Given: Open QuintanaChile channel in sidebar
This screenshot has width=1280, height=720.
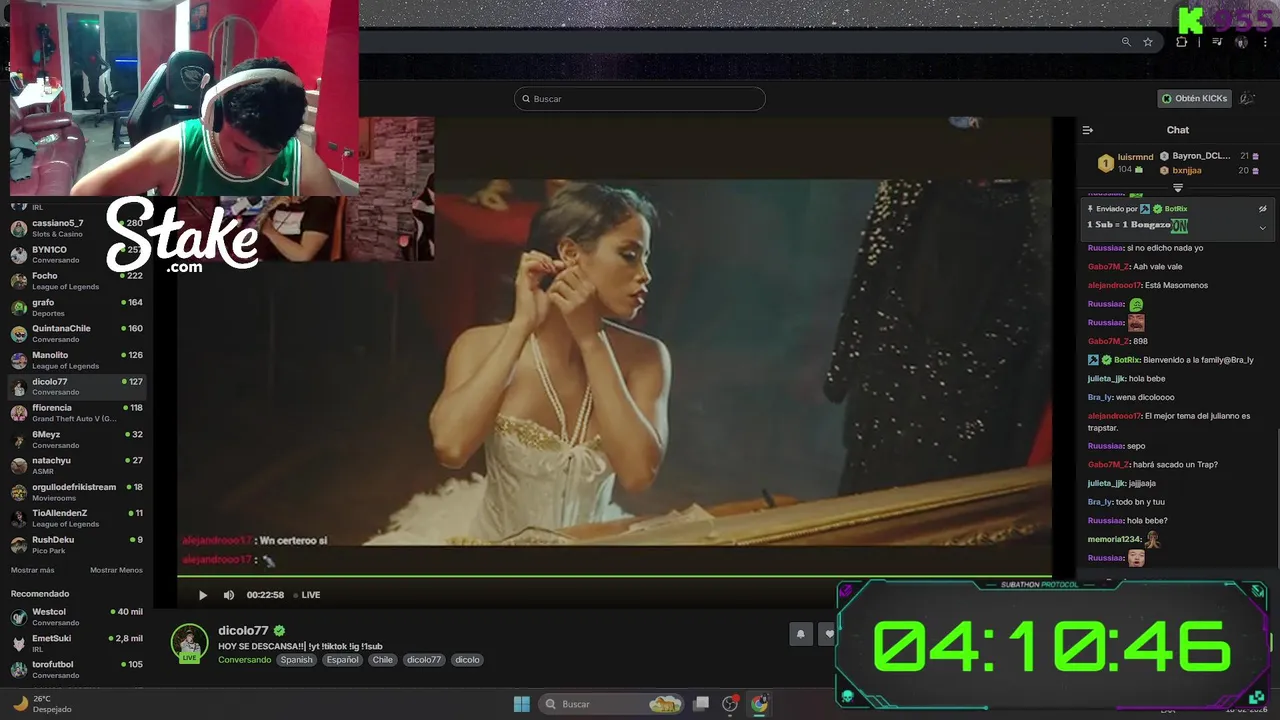Looking at the screenshot, I should [x=77, y=333].
